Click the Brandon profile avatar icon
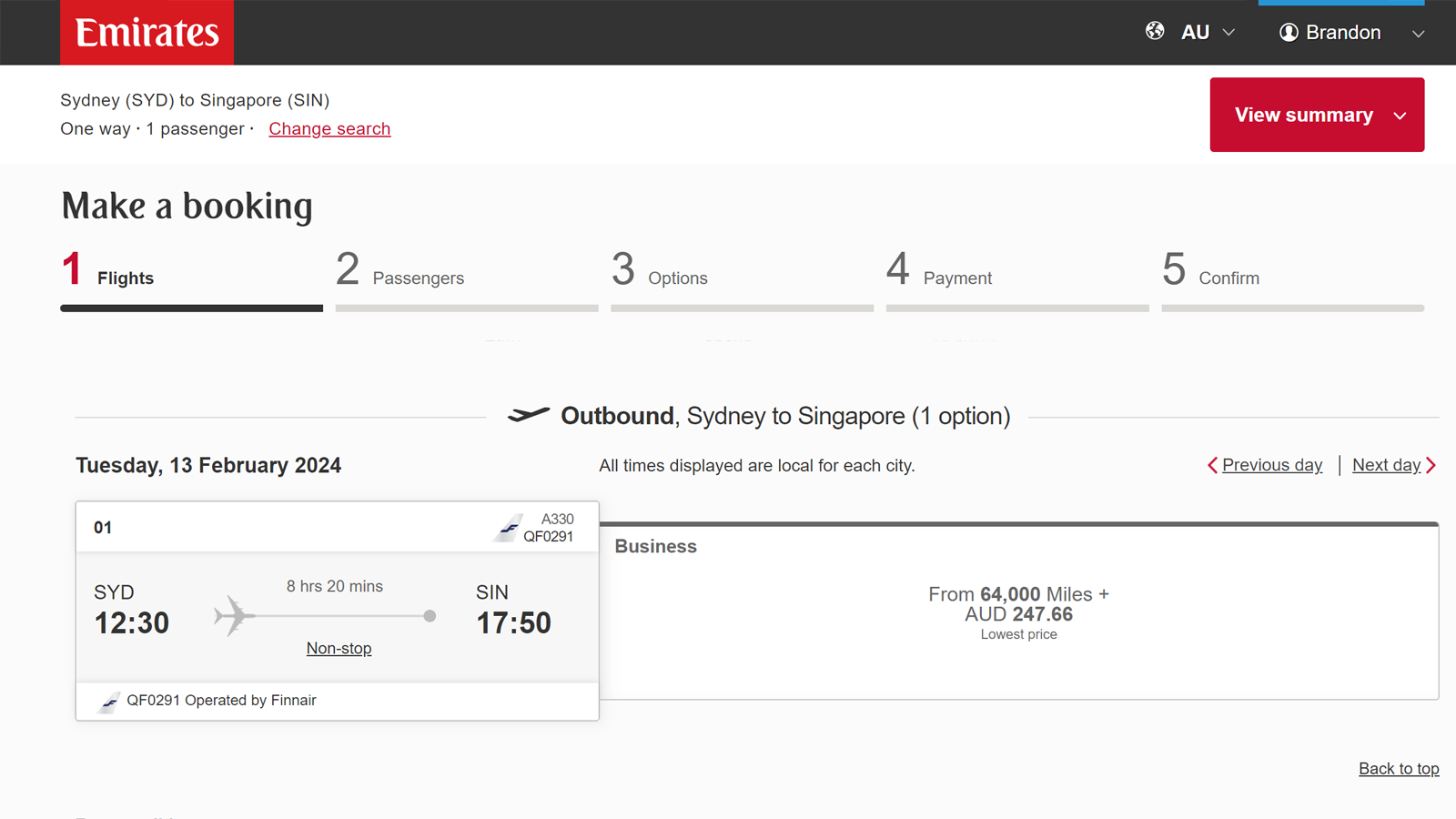This screenshot has width=1456, height=819. 1289,33
